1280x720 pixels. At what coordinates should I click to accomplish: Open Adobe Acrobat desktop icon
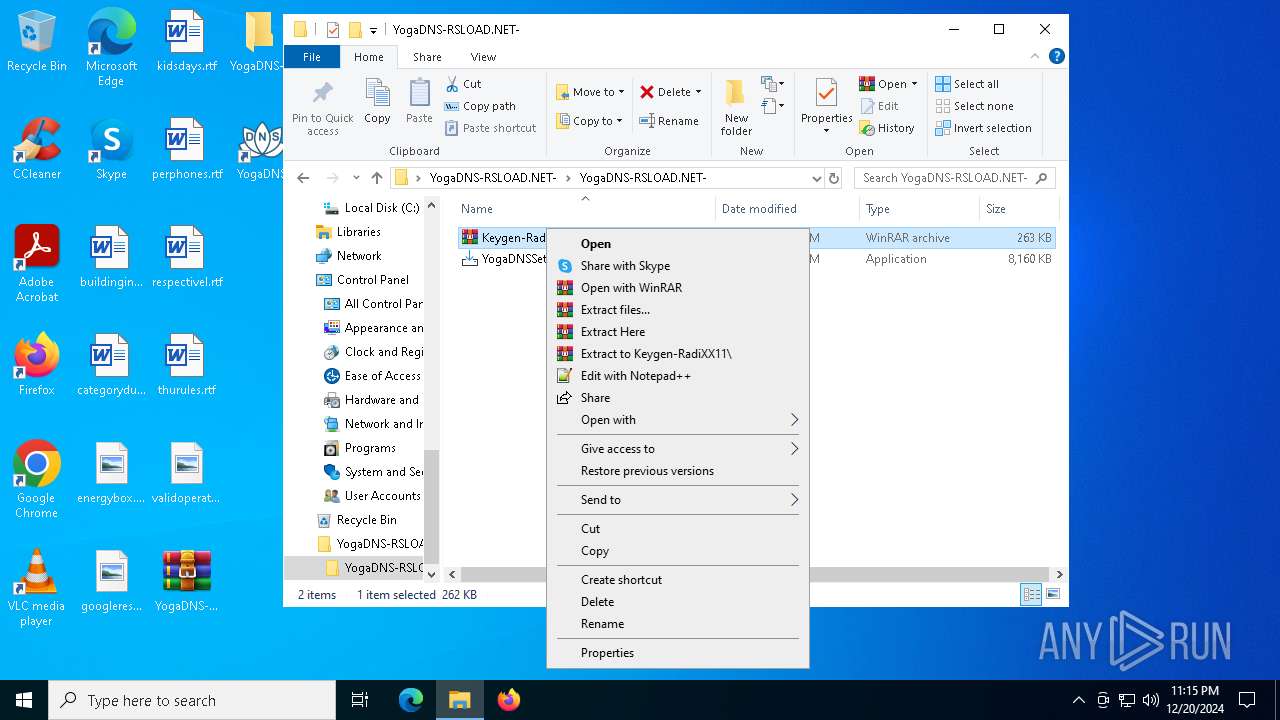(x=37, y=264)
